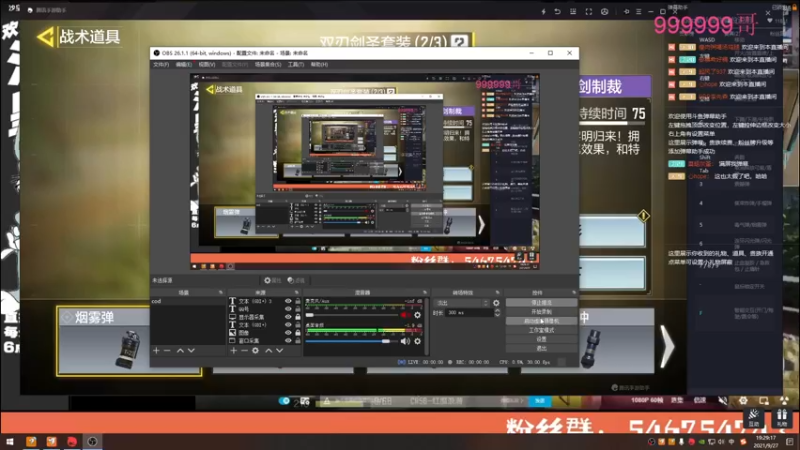The height and width of the screenshot is (450, 800).
Task: Mute desktop audio with the speaker icon
Action: click(405, 341)
